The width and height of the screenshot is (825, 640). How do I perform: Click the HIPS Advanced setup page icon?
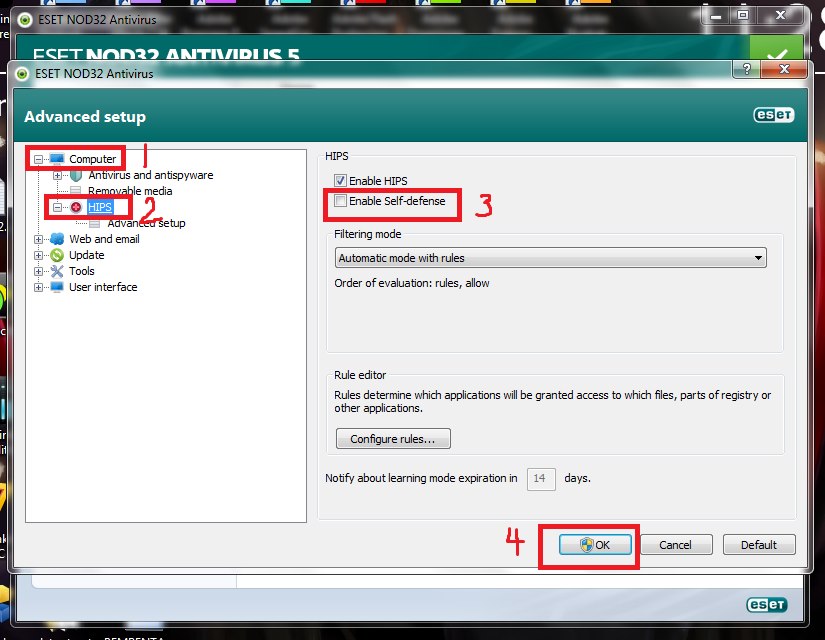point(95,224)
